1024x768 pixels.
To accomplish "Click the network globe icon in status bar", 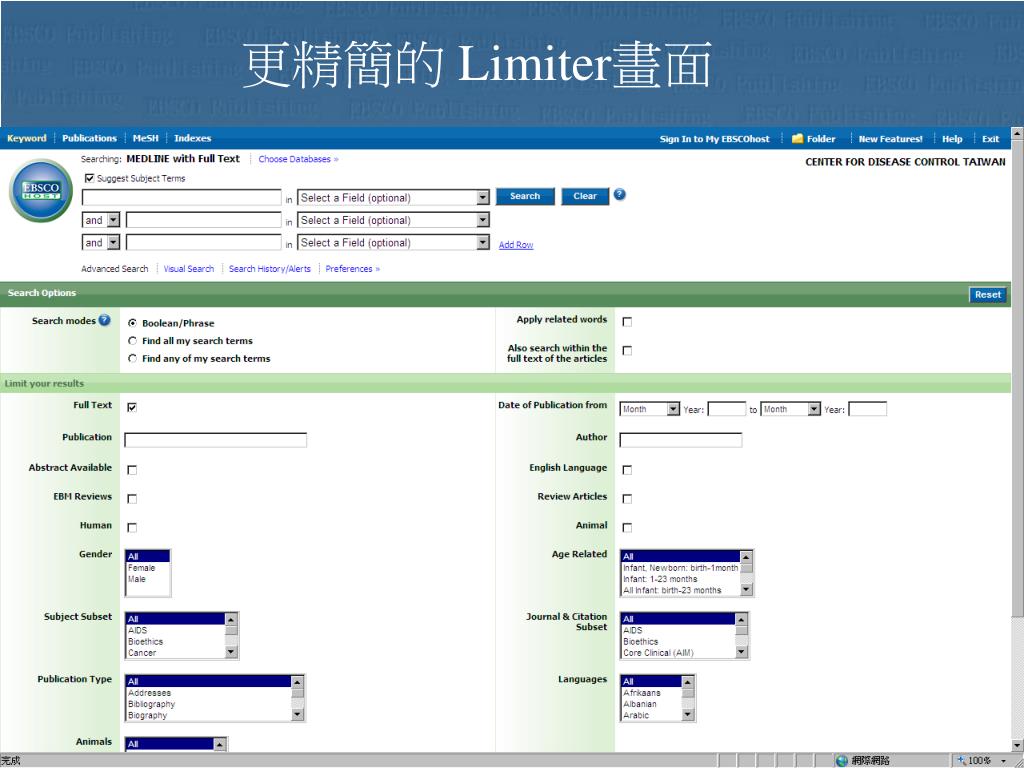I will pos(842,761).
